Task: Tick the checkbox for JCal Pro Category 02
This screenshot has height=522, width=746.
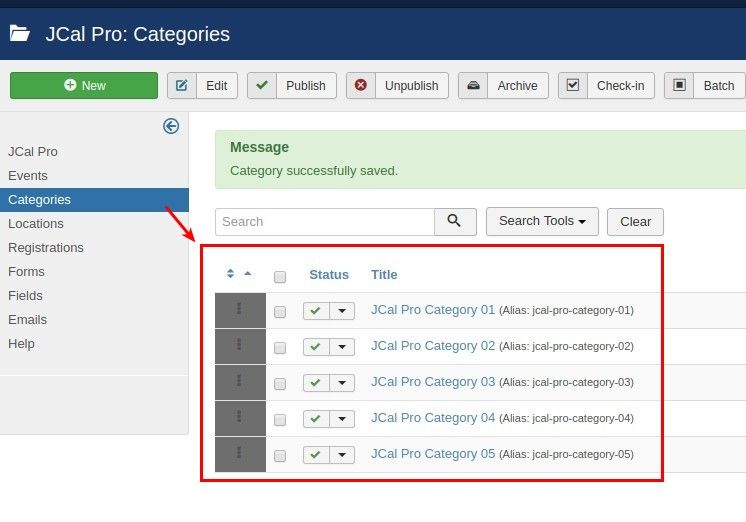Action: pyautogui.click(x=280, y=348)
